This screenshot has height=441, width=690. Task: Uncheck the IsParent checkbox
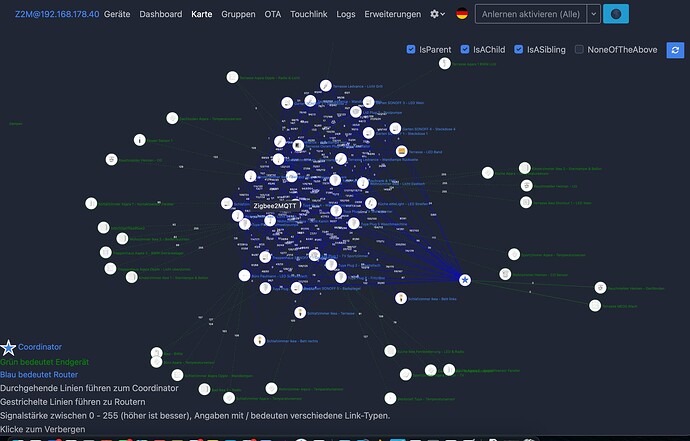click(411, 49)
